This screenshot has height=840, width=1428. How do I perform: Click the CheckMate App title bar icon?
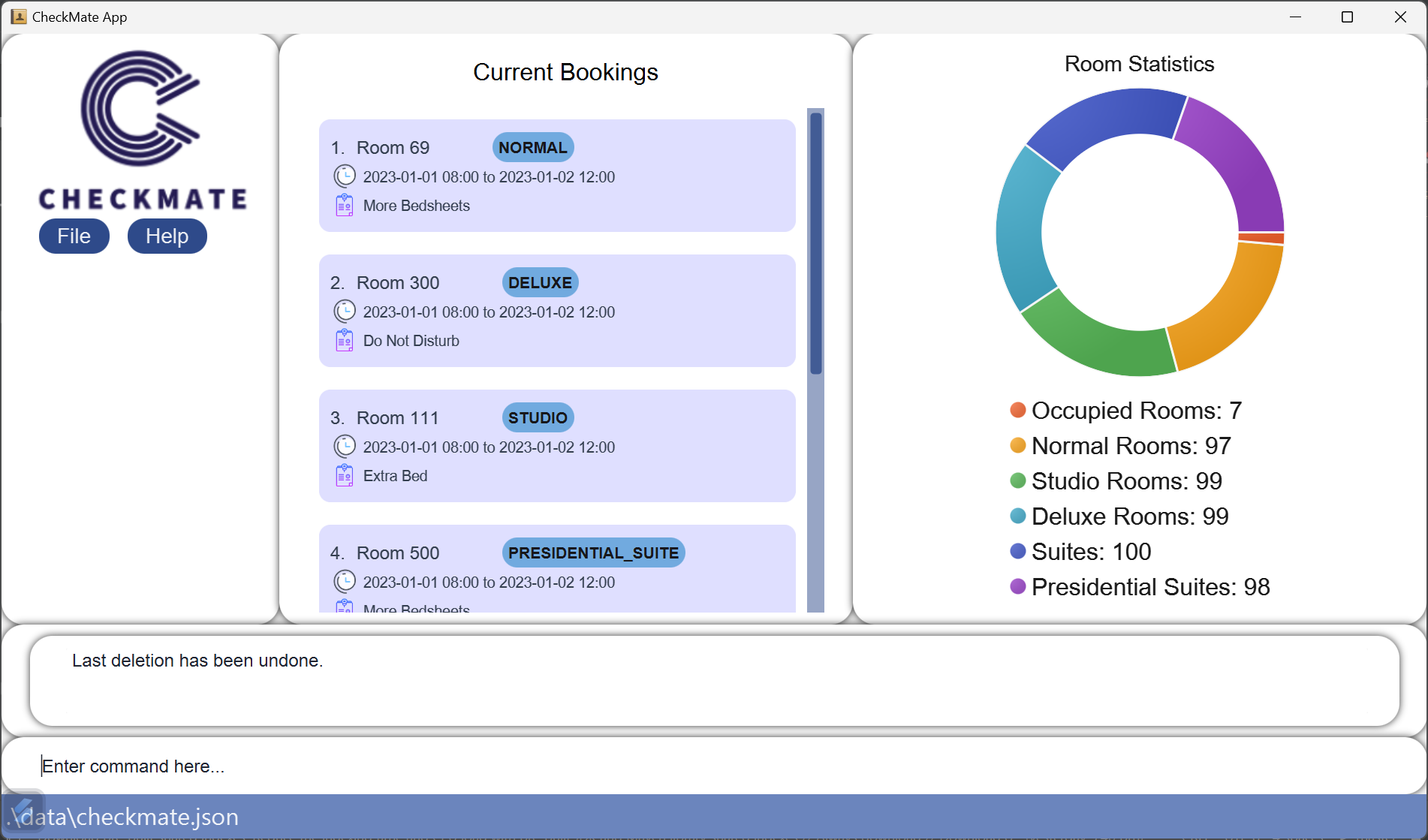(x=19, y=17)
